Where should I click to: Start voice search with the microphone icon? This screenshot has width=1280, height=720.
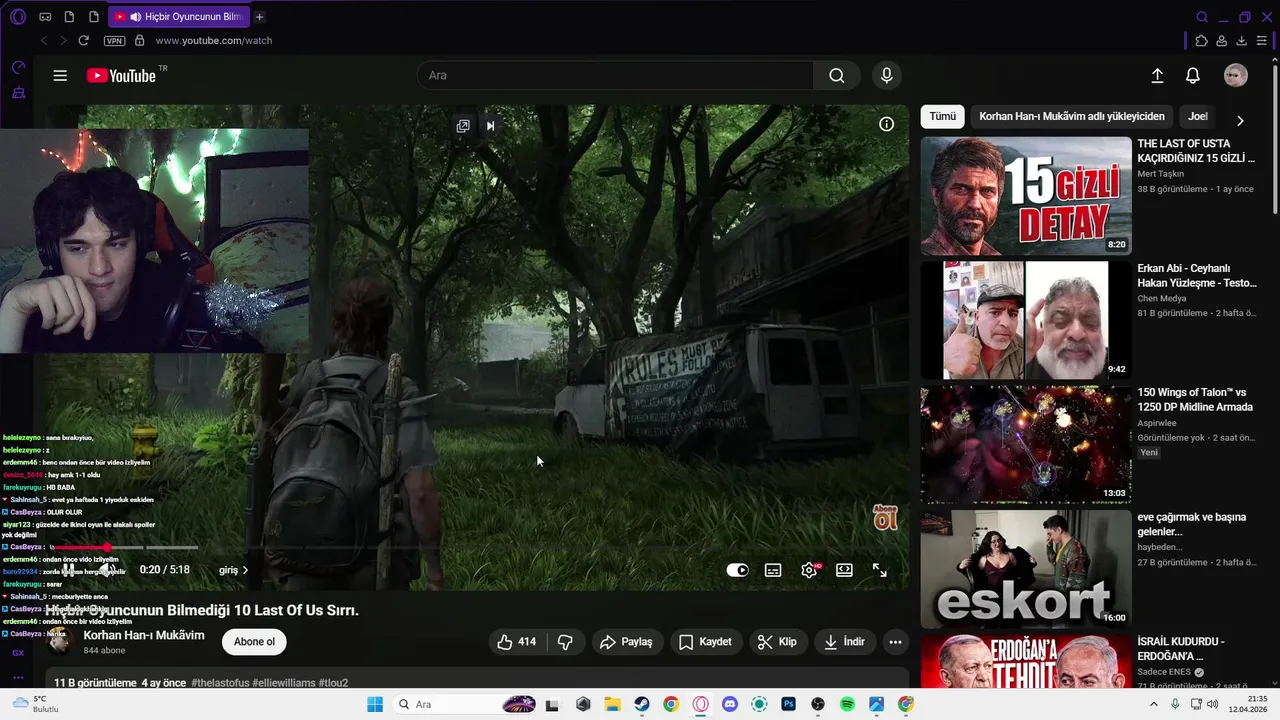click(x=886, y=75)
